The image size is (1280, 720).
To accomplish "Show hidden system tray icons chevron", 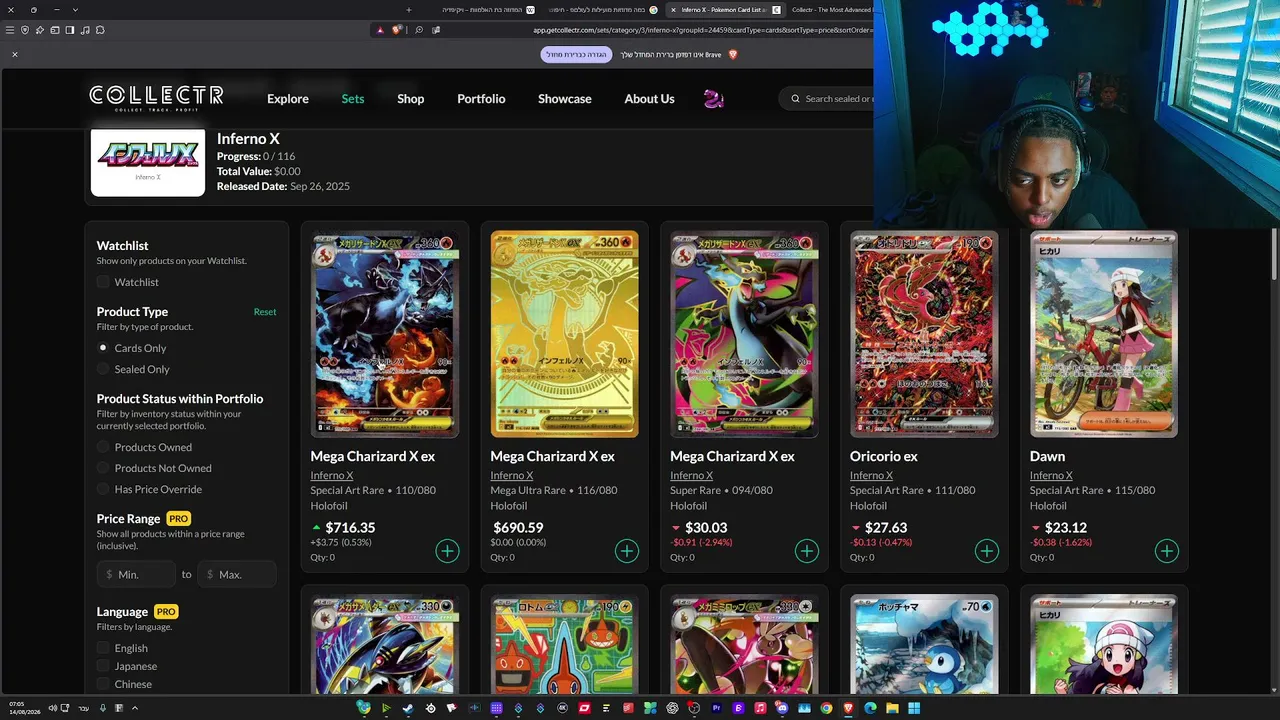I will tap(134, 708).
